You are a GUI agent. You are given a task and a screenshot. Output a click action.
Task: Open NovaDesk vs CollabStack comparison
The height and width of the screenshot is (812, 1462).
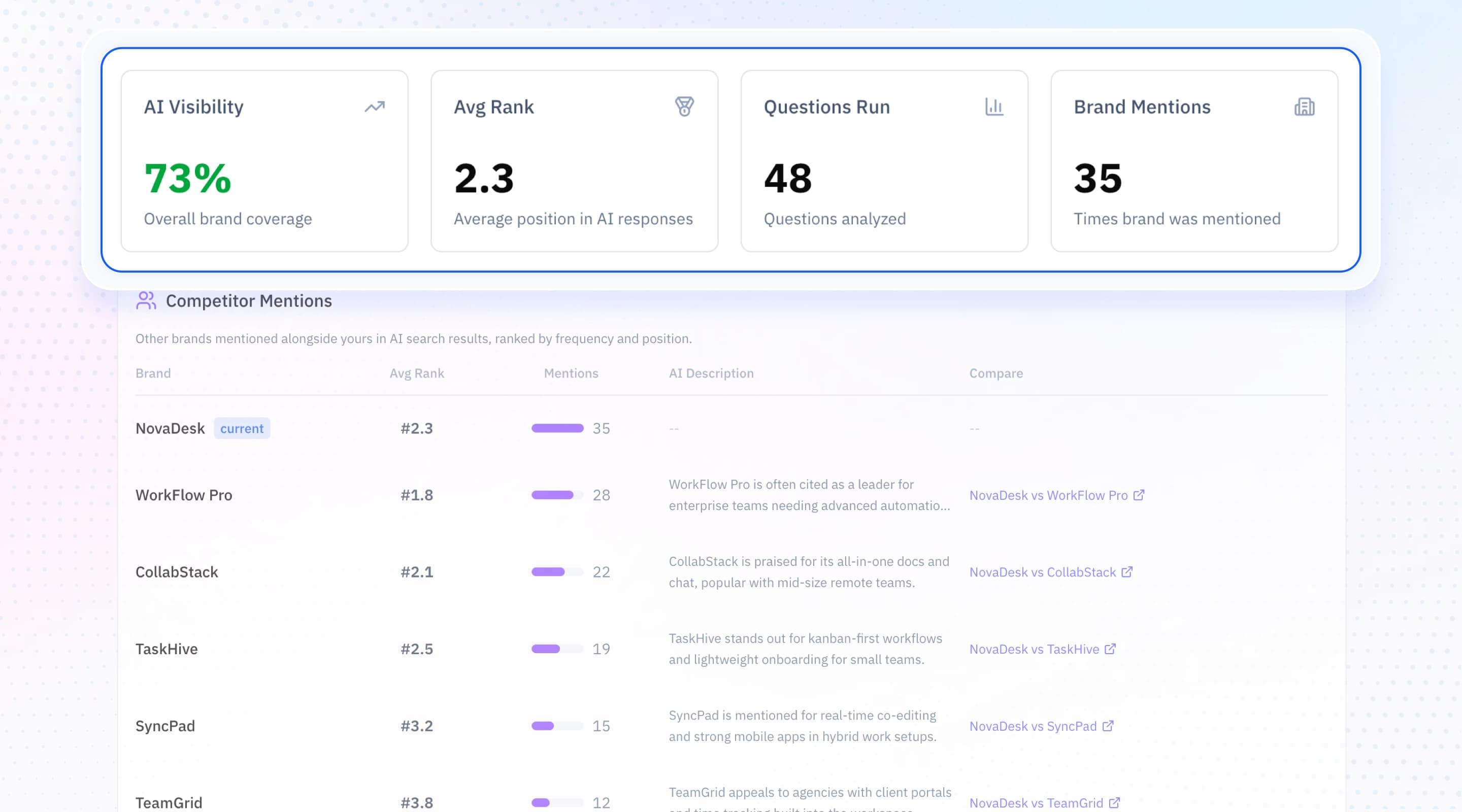click(1043, 572)
